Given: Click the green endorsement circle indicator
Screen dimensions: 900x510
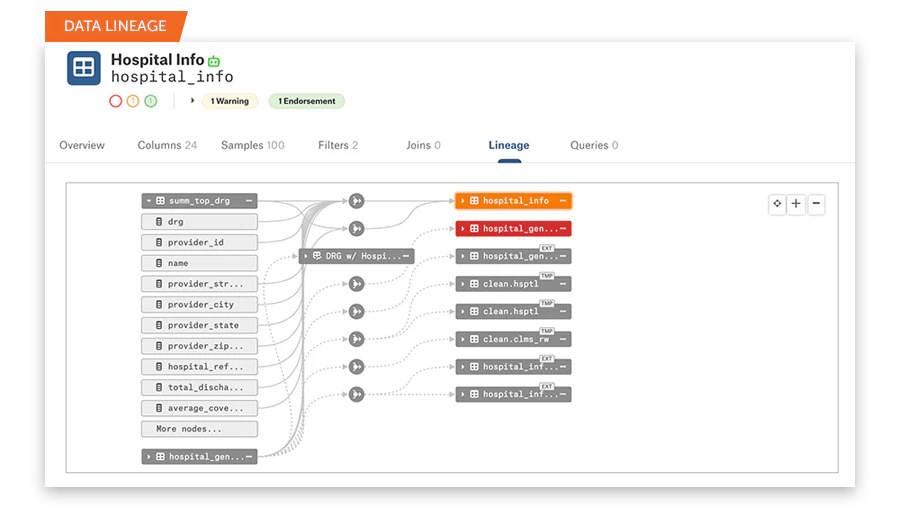Looking at the screenshot, I should click(x=150, y=101).
